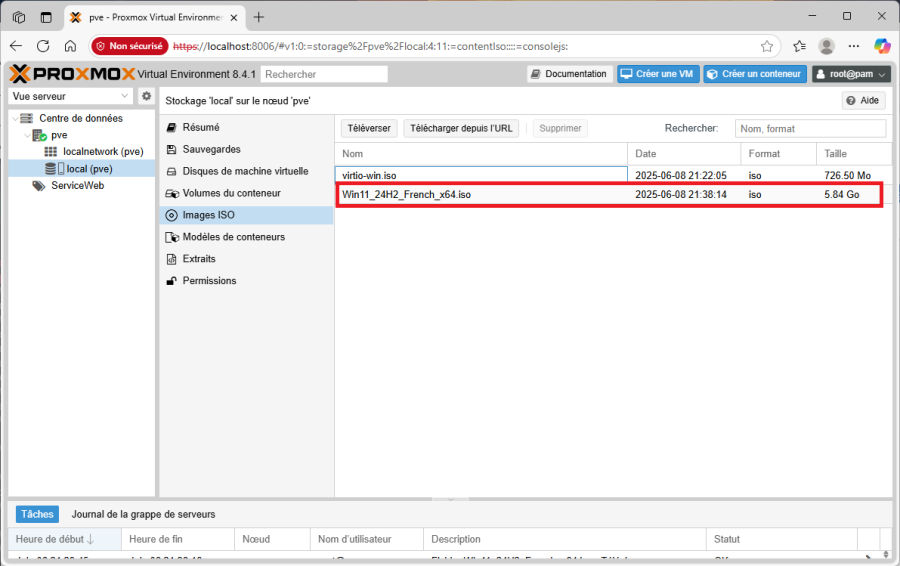Collapse the Centre de données tree node

pos(15,118)
